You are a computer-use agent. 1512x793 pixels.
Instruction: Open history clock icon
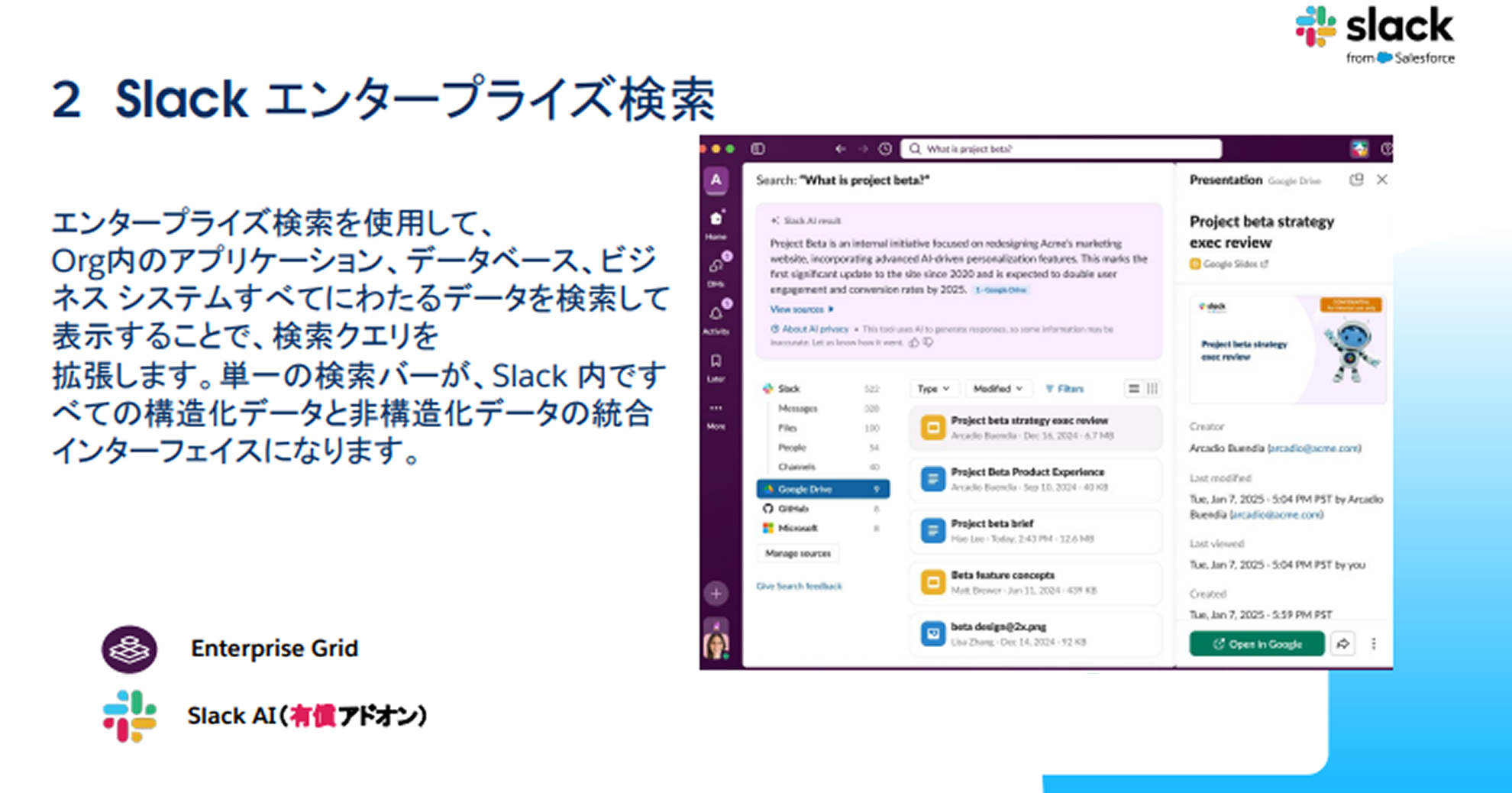pos(885,148)
